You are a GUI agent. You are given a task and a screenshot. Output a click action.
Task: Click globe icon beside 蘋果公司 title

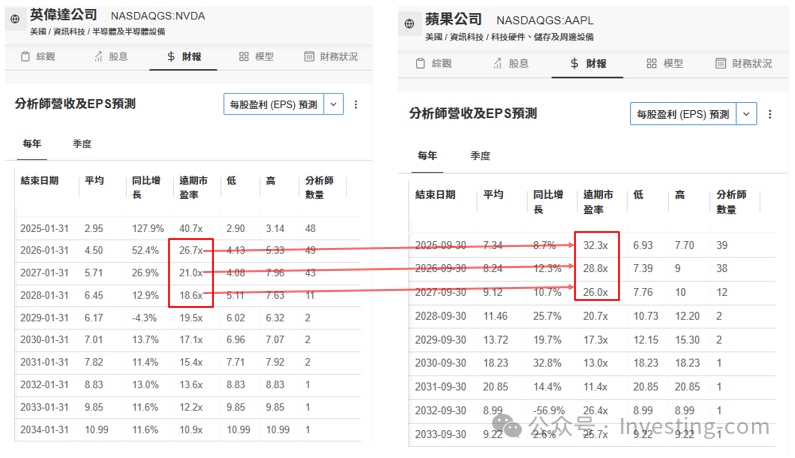click(x=409, y=23)
